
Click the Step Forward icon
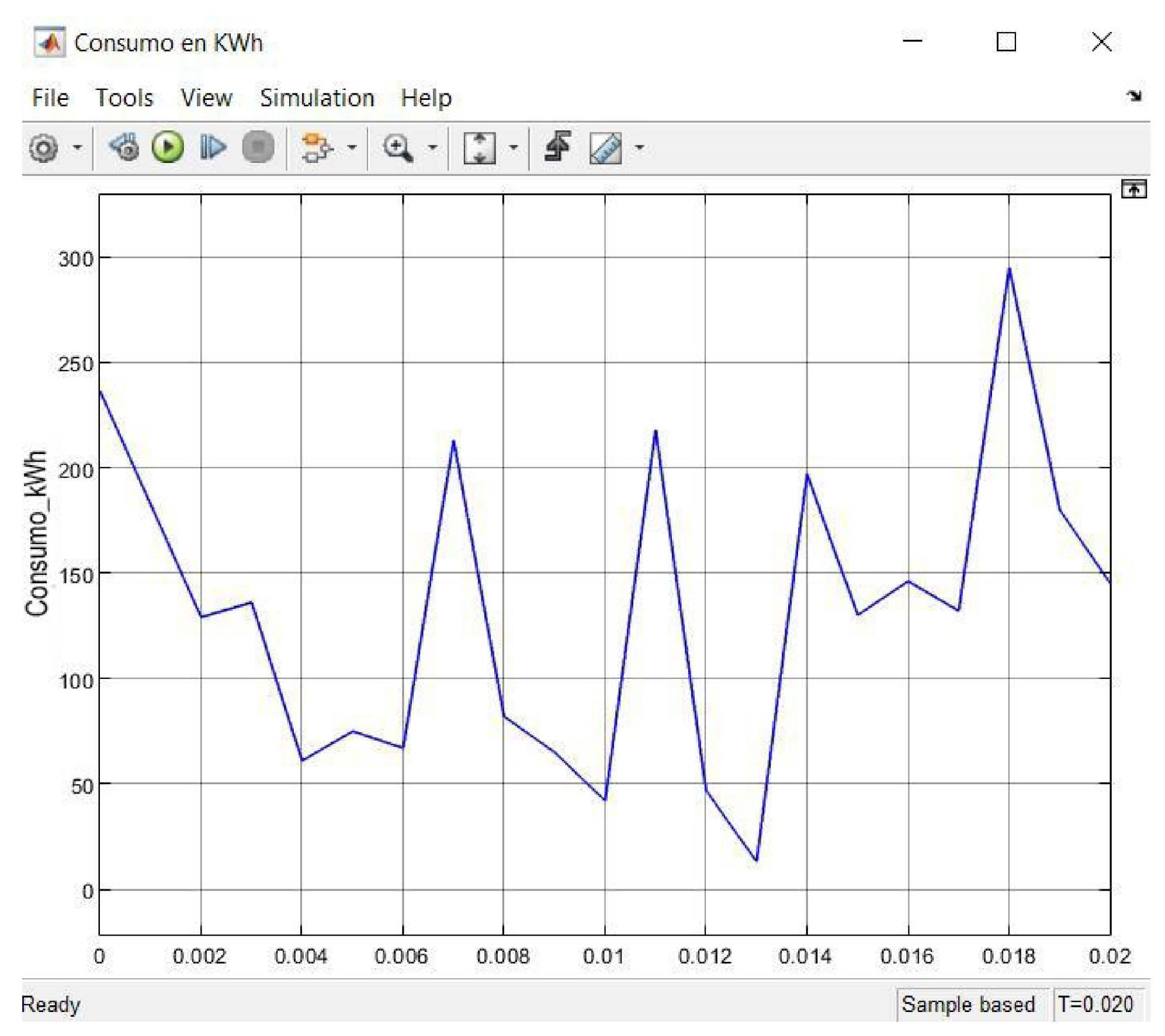[x=212, y=147]
